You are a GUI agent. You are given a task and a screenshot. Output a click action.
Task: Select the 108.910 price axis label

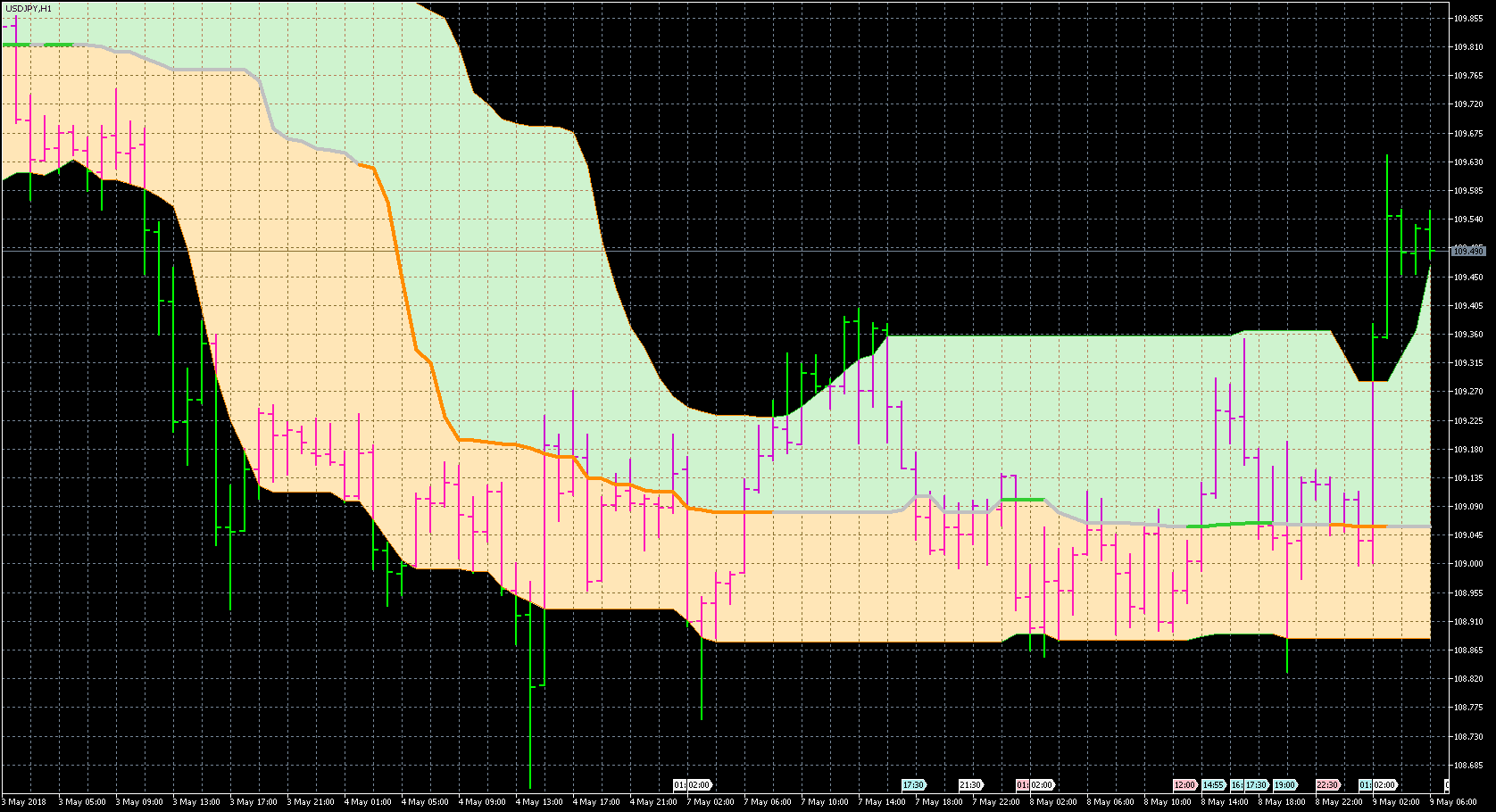coord(1468,622)
